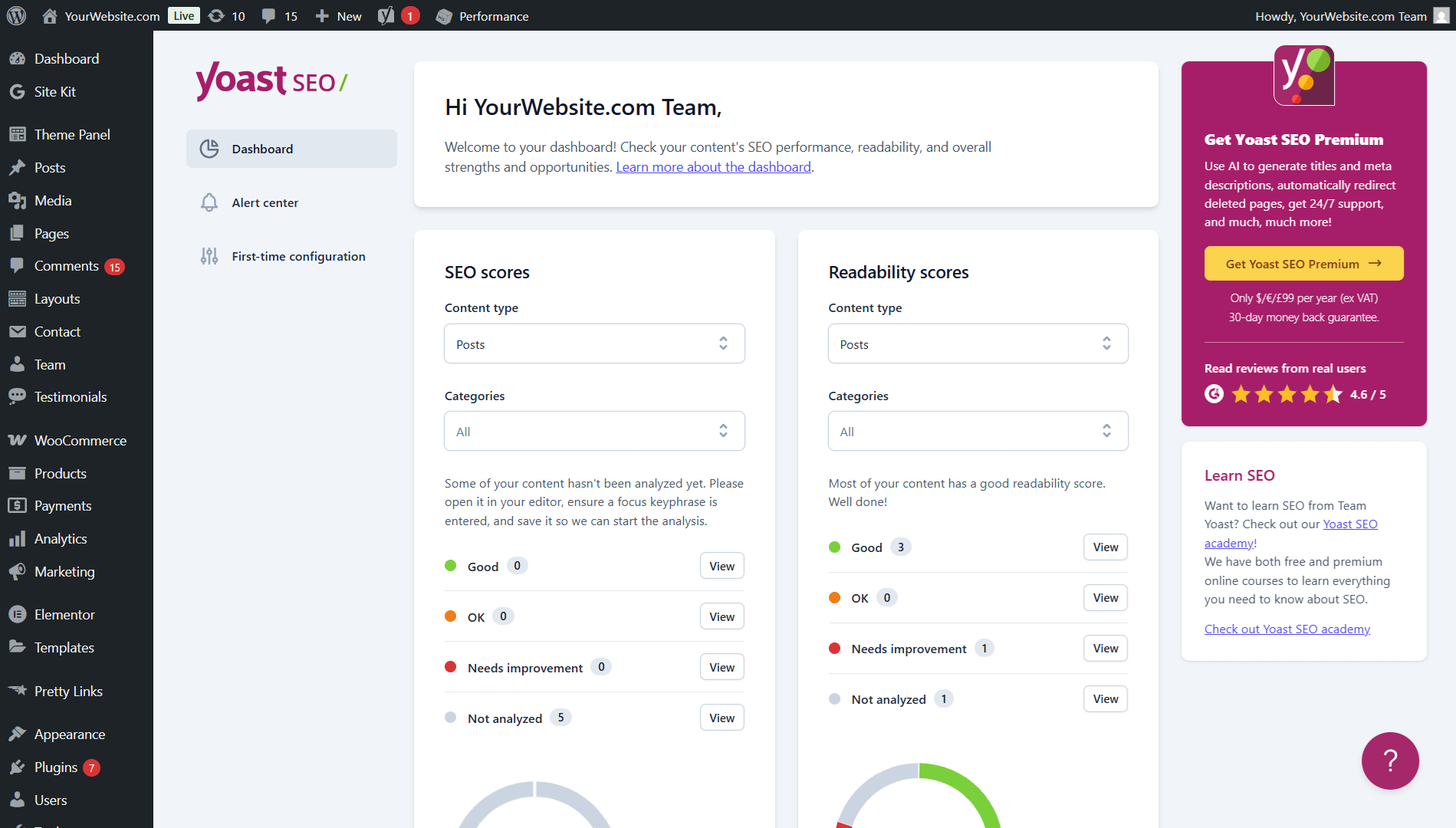Click Get Yoast SEO Premium button
This screenshot has width=1456, height=828.
(x=1303, y=264)
